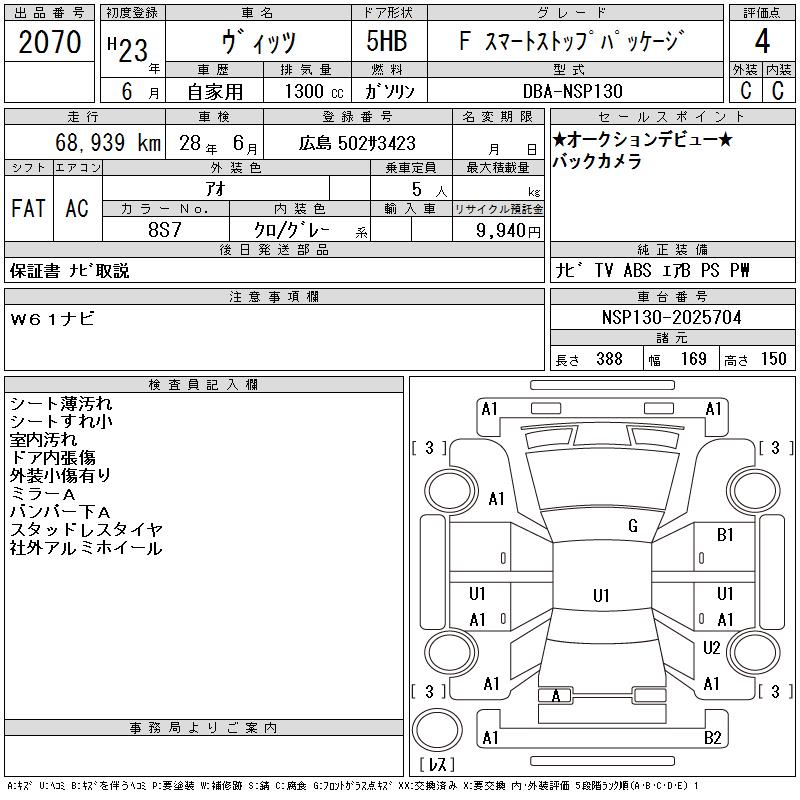800x800 pixels.
Task: Click the color number 8S7
Action: 165,229
